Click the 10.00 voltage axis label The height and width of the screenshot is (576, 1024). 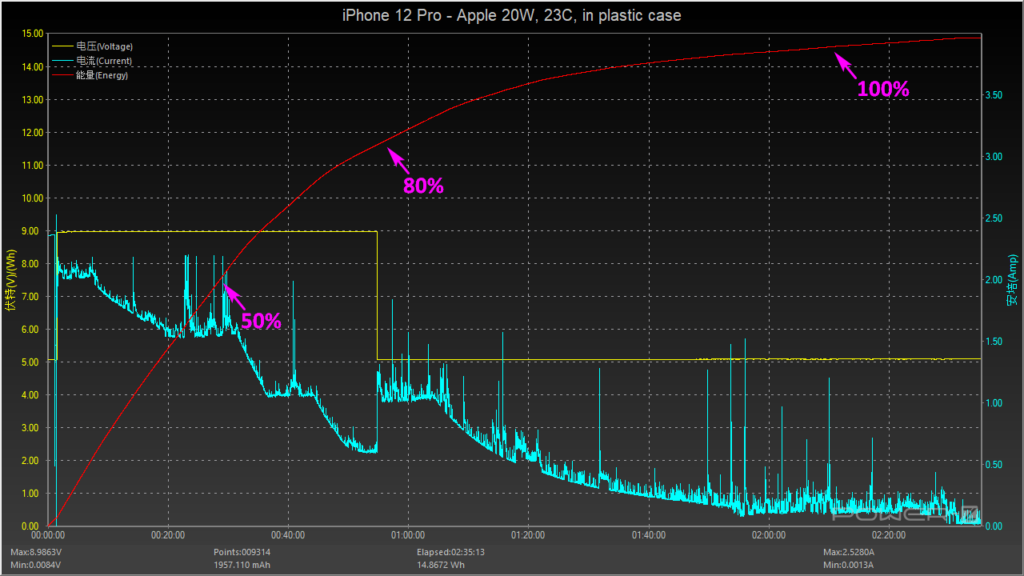click(33, 198)
